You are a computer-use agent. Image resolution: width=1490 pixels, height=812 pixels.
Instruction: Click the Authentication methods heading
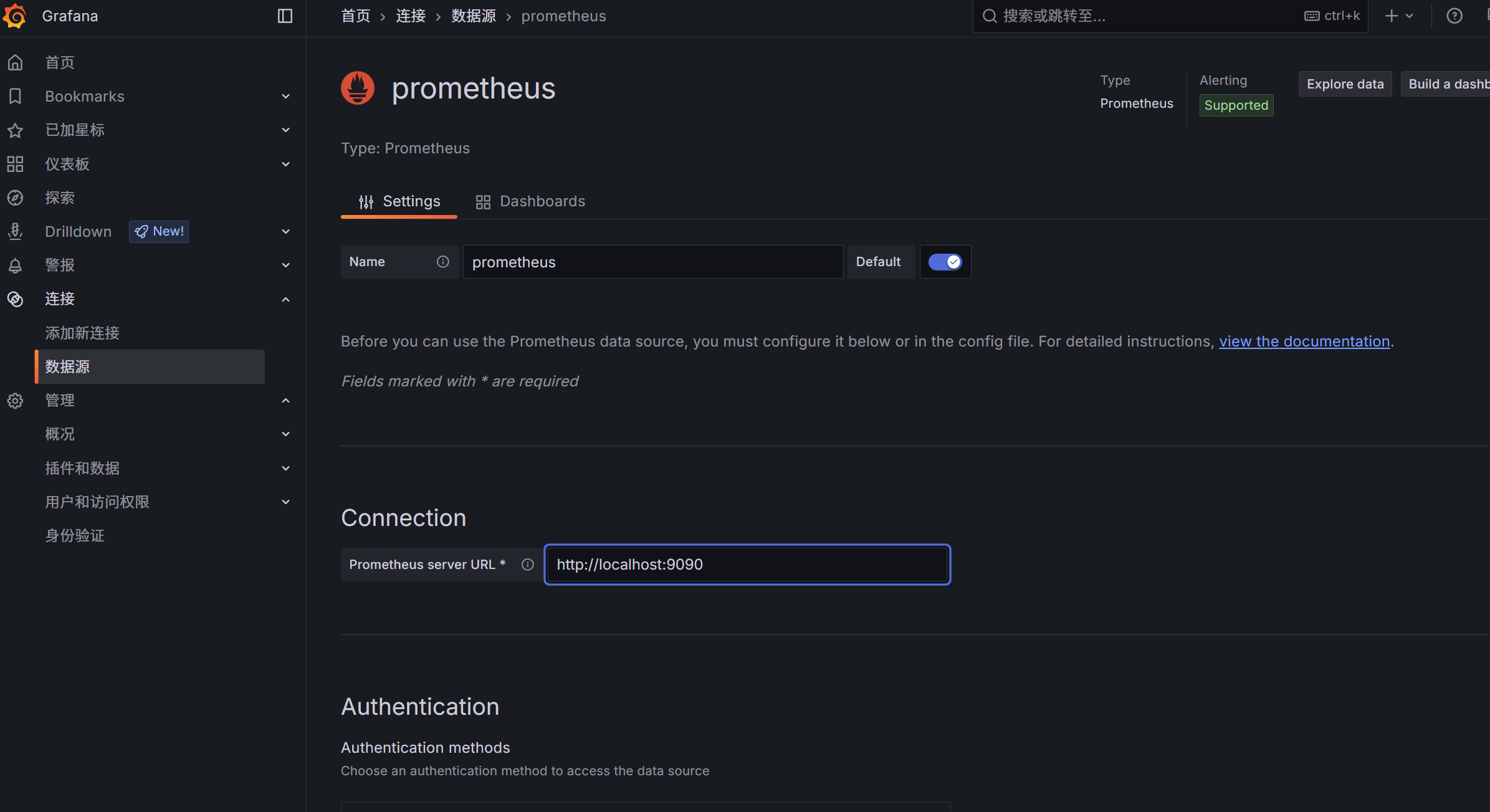tap(425, 748)
